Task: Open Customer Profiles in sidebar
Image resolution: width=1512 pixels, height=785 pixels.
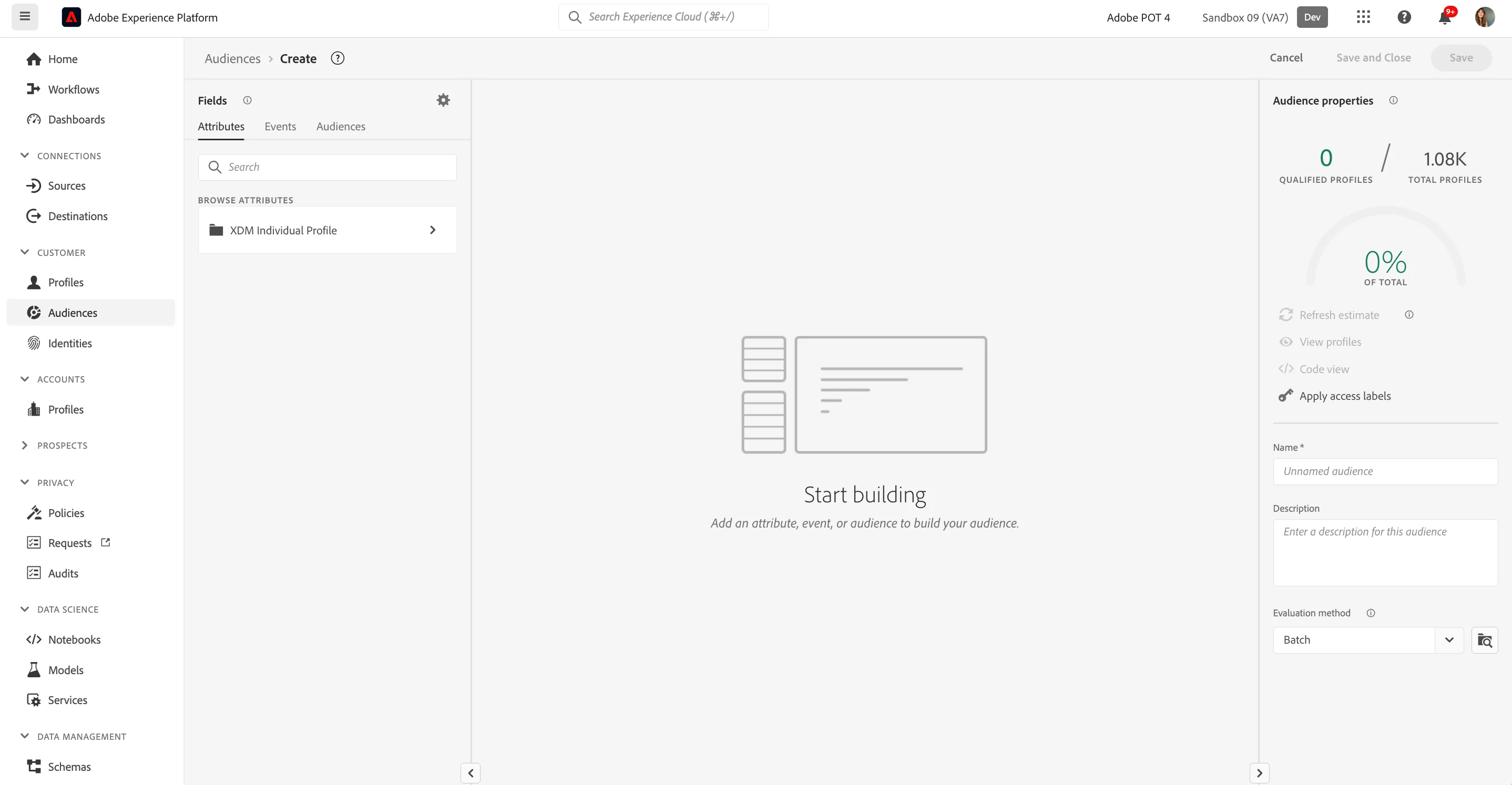Action: point(90,283)
